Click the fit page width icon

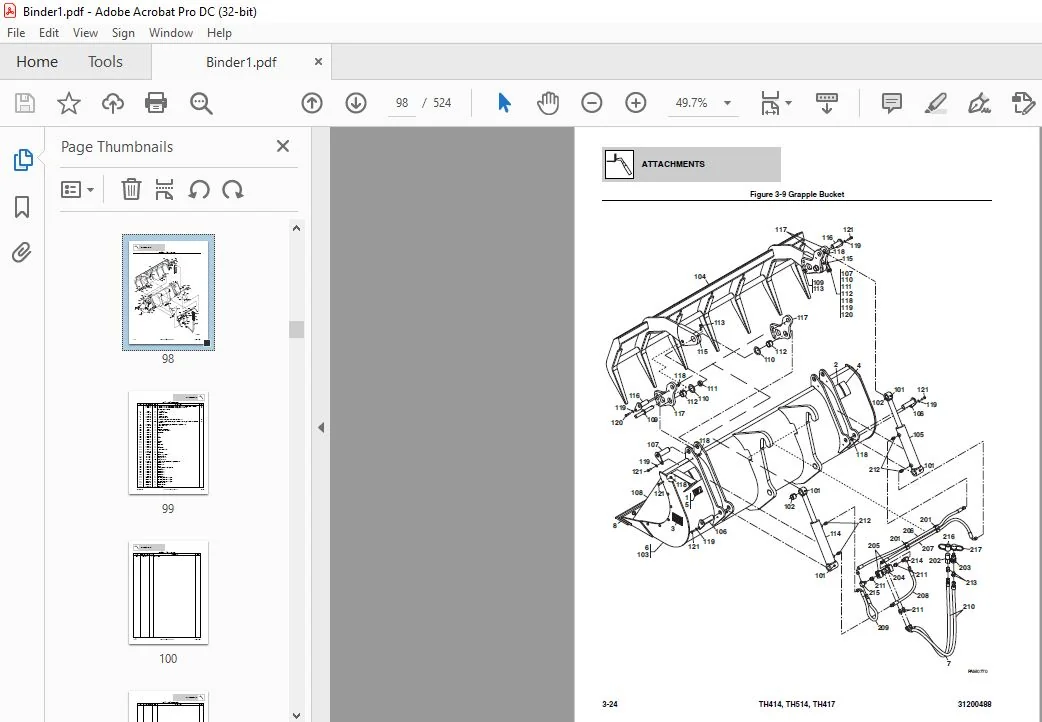770,103
